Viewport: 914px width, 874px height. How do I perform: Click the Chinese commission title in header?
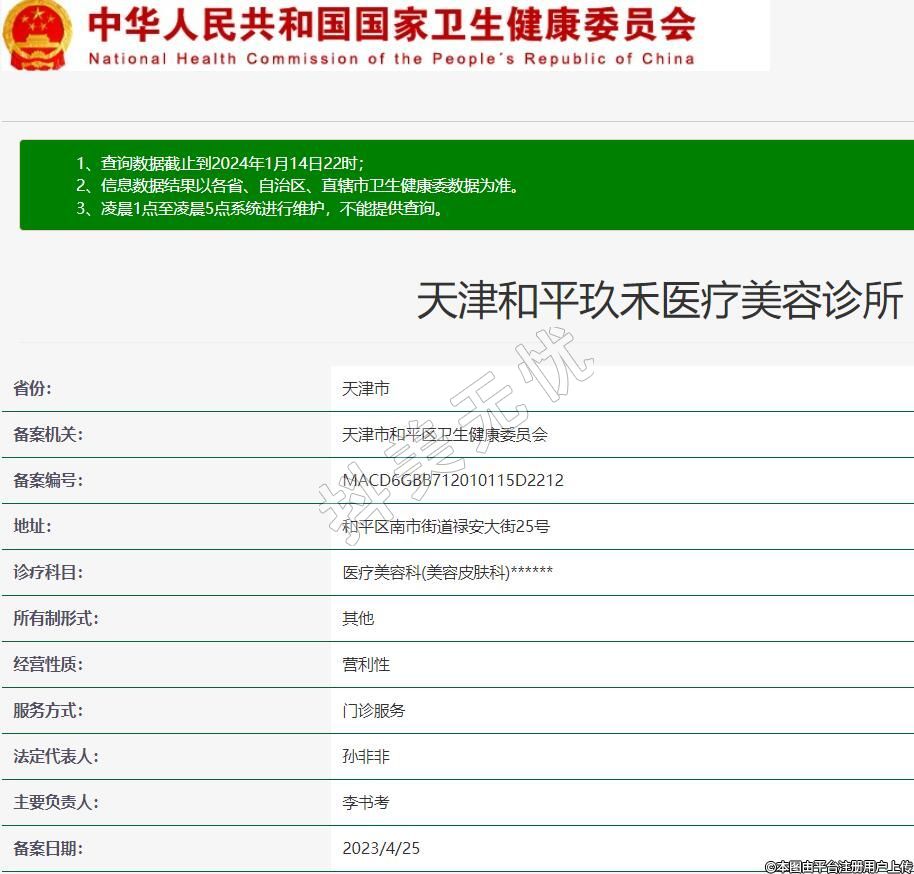391,24
